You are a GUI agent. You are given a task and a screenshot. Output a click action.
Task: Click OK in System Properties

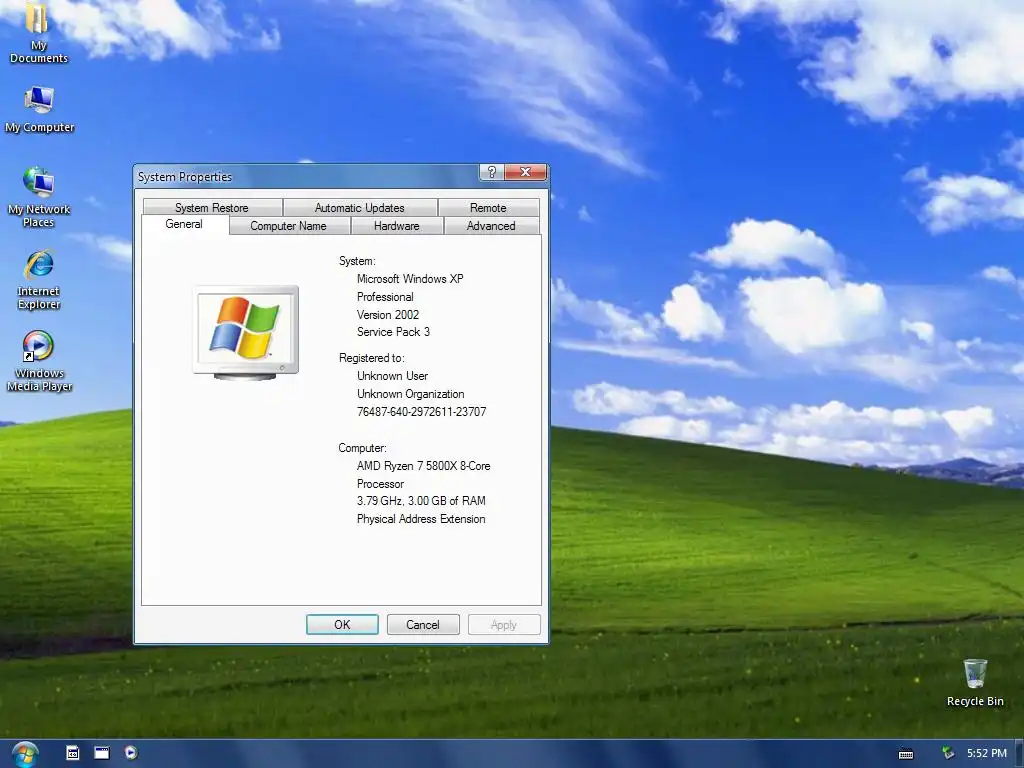342,625
